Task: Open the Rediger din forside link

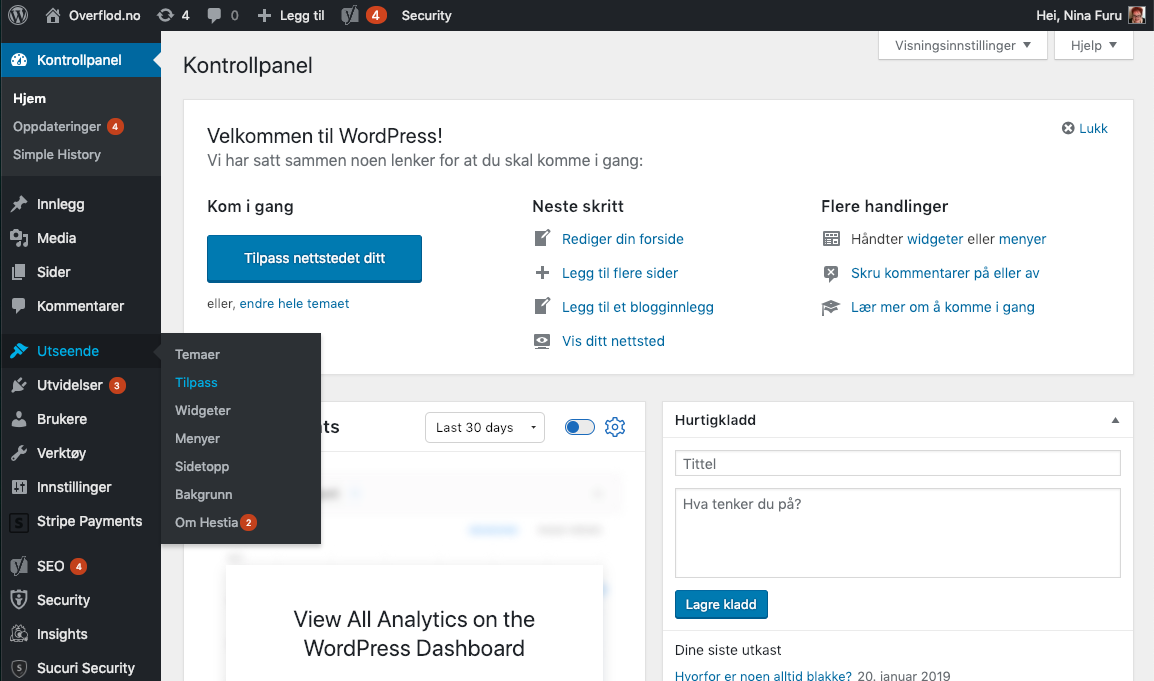Action: [x=623, y=239]
